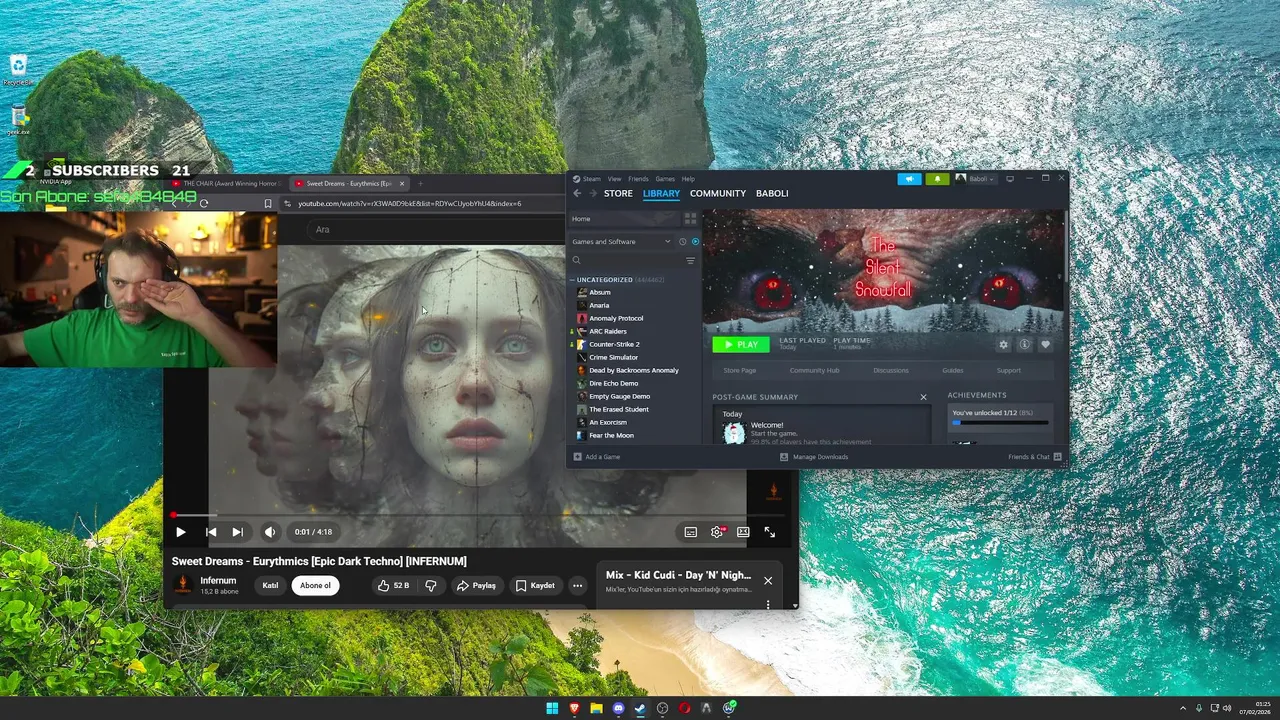
Task: Switch Steam library to grid collections view
Action: pos(690,218)
